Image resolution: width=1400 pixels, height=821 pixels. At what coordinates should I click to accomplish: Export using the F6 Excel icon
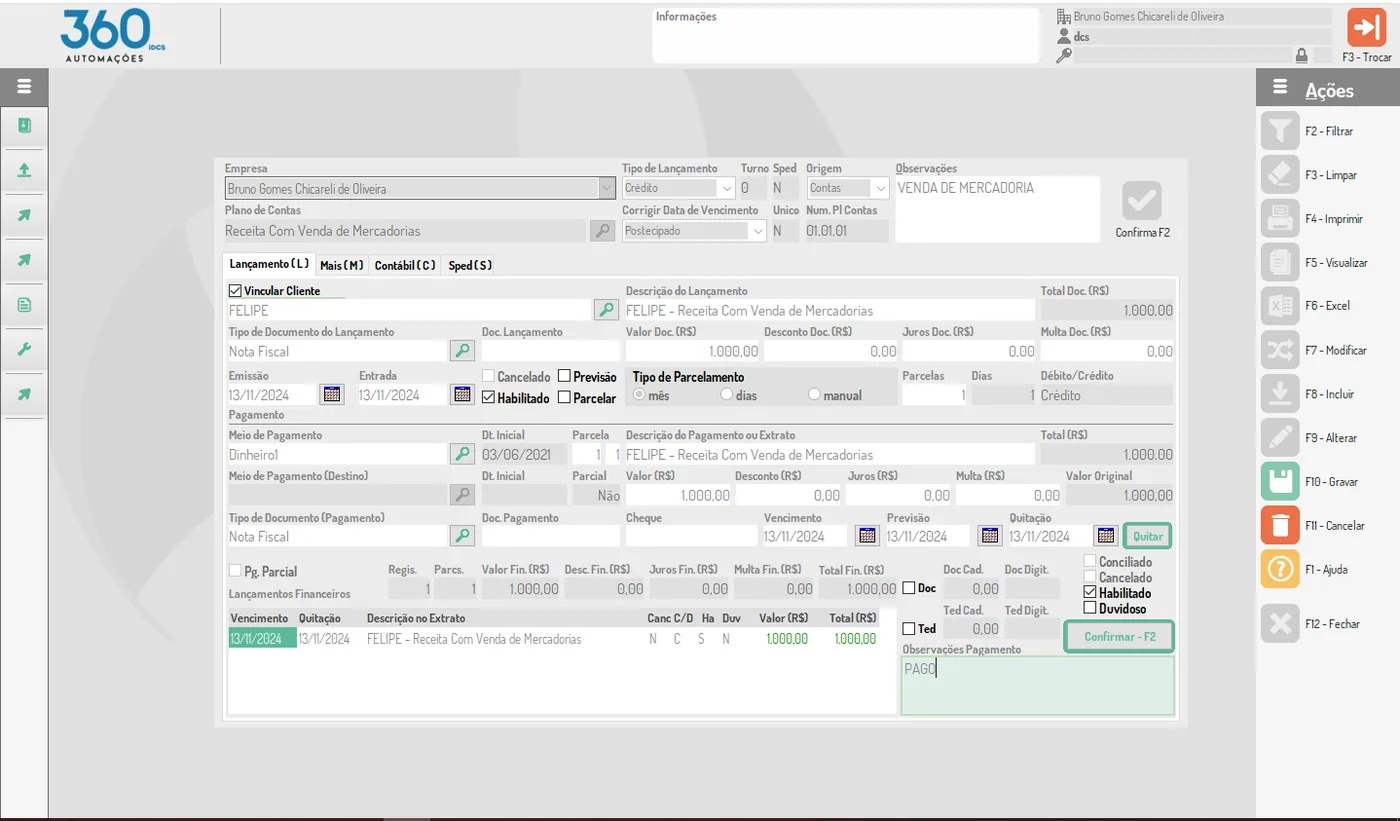click(x=1280, y=306)
